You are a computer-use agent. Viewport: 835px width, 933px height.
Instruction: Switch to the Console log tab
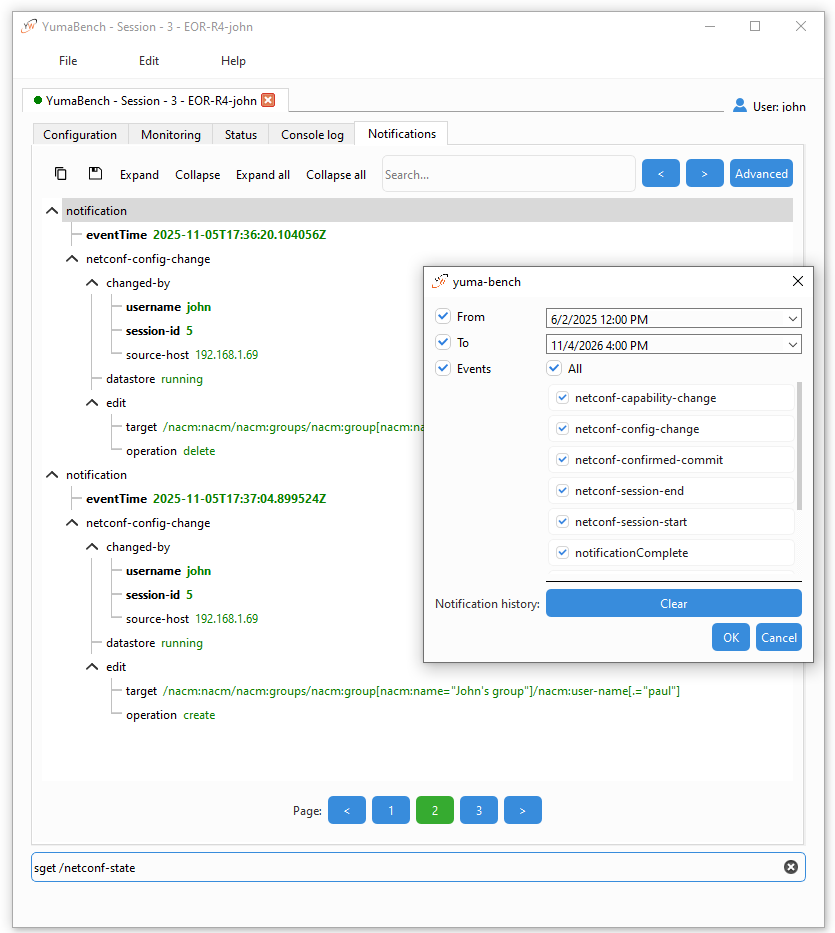312,135
